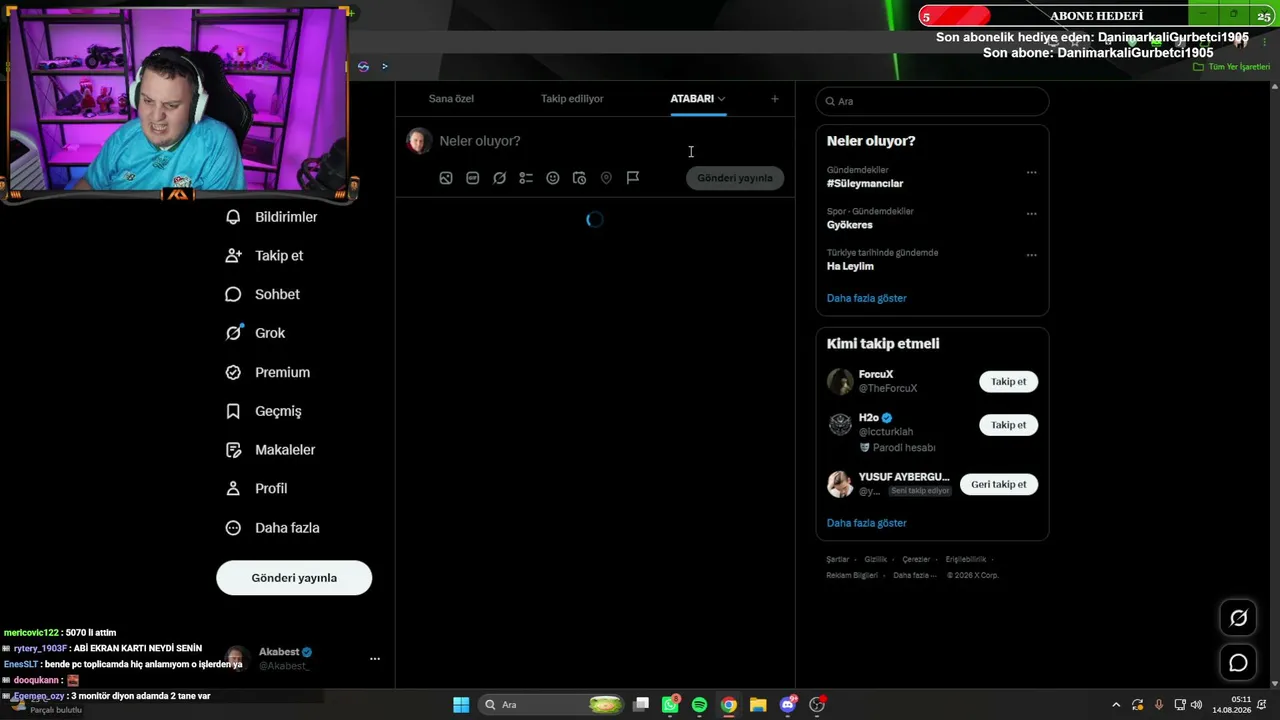Open the ForcuX suggested profile avatar
This screenshot has height=720, width=1280.
[840, 381]
